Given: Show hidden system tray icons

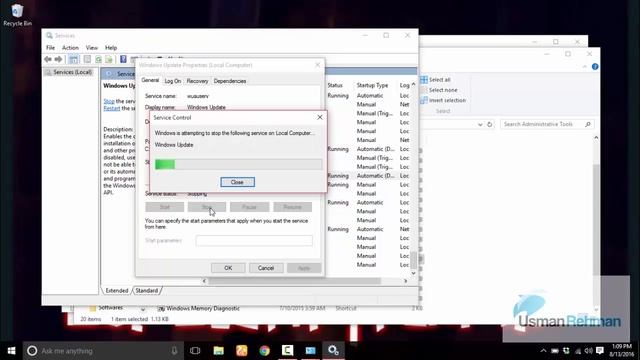Looking at the screenshot, I should click(x=543, y=351).
